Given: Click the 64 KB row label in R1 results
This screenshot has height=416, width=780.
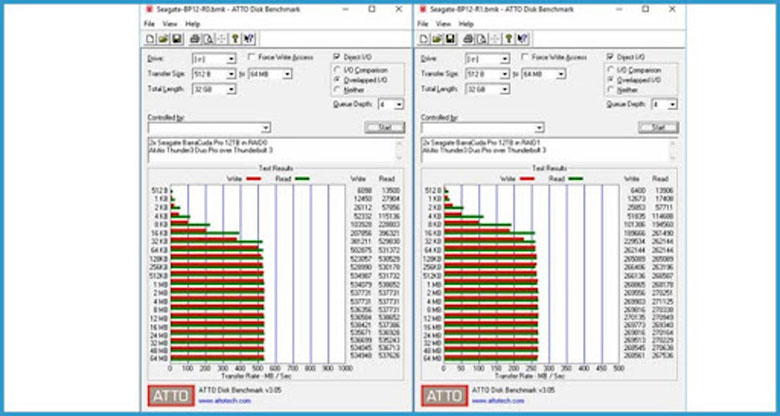Looking at the screenshot, I should (433, 249).
